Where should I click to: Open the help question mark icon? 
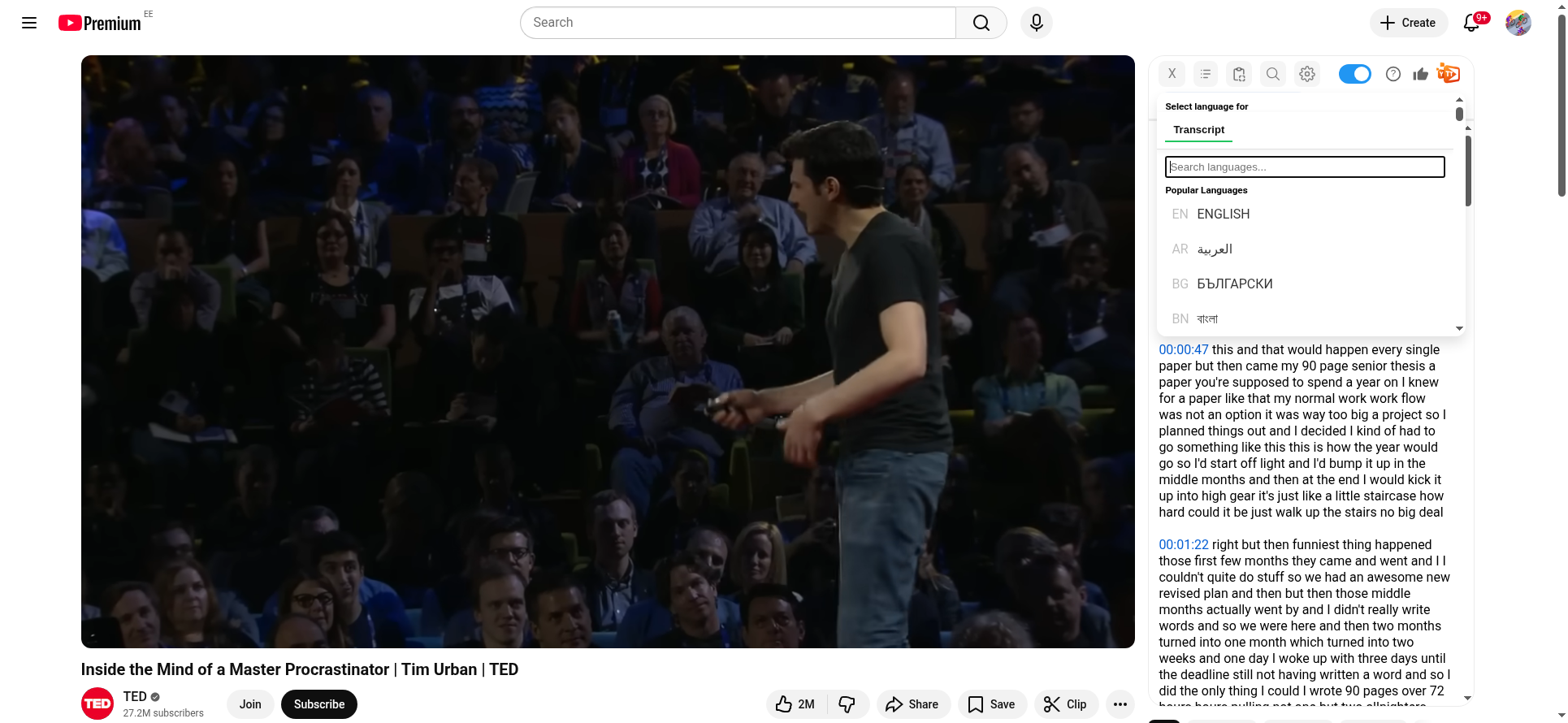(x=1393, y=74)
